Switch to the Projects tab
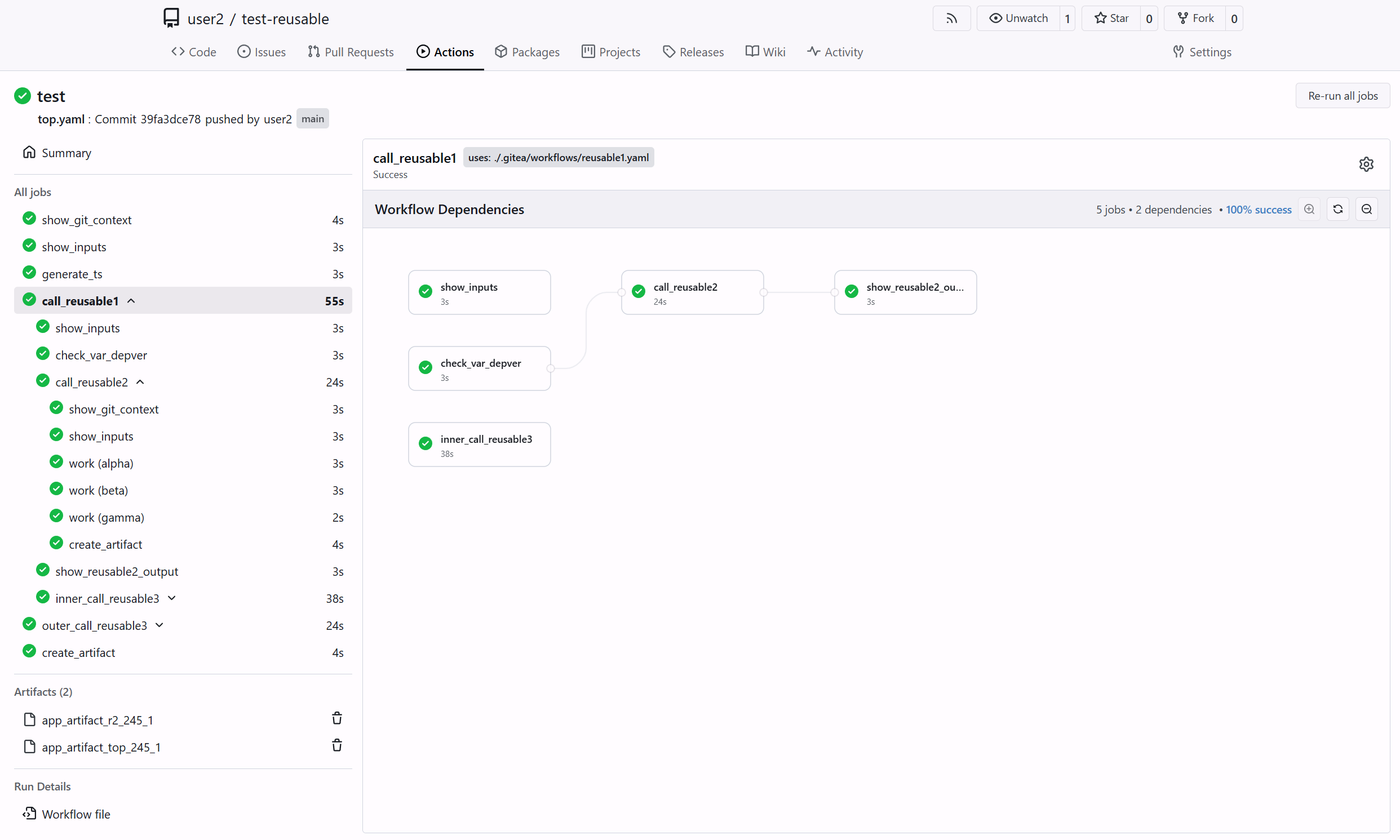 [611, 52]
